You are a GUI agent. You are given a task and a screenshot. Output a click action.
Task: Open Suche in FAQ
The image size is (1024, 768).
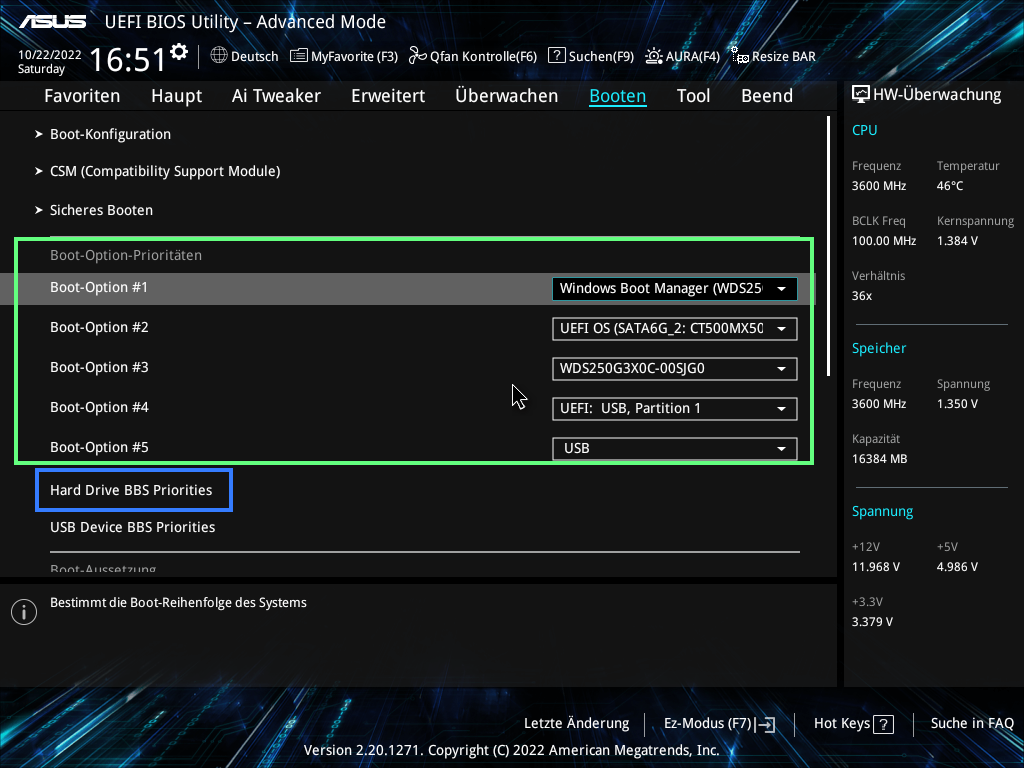[972, 724]
